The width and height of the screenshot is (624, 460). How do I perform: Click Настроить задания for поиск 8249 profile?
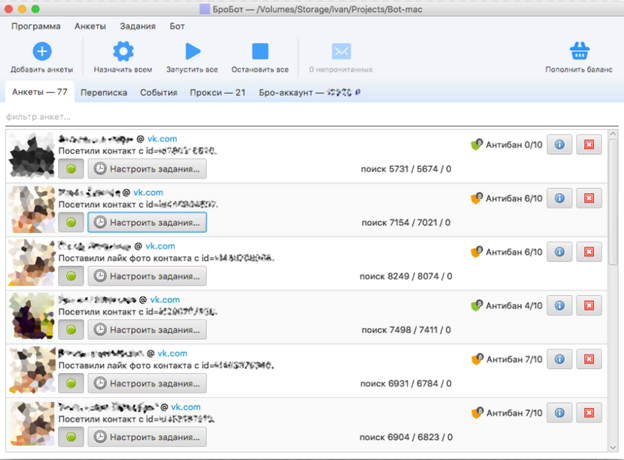tap(147, 276)
